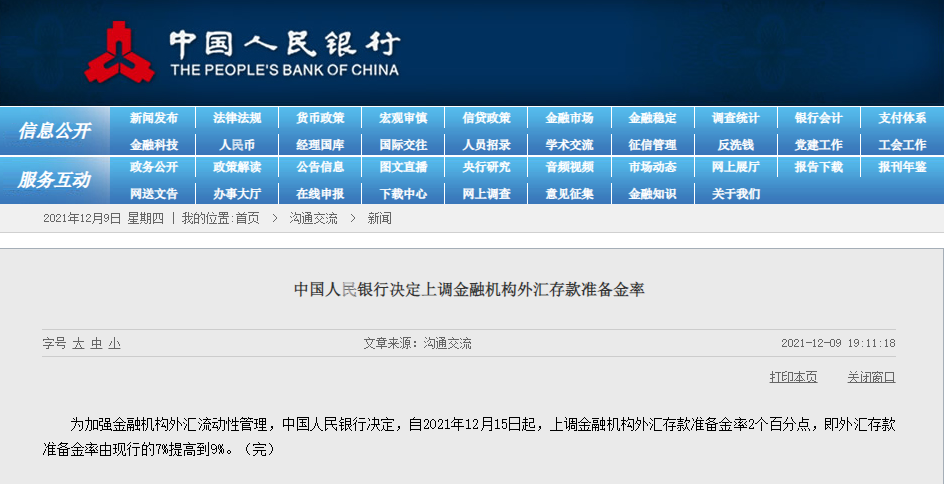
Task: Open 报刊年鉴 menu item
Action: (902, 167)
